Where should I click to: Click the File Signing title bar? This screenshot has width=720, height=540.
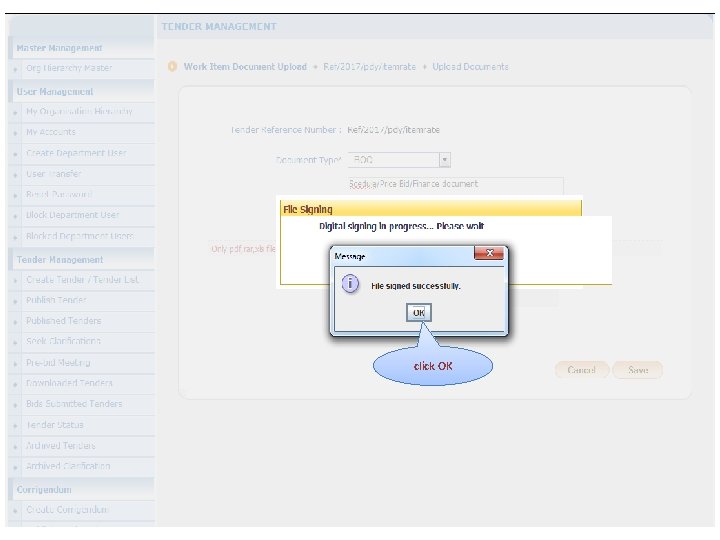(x=431, y=209)
